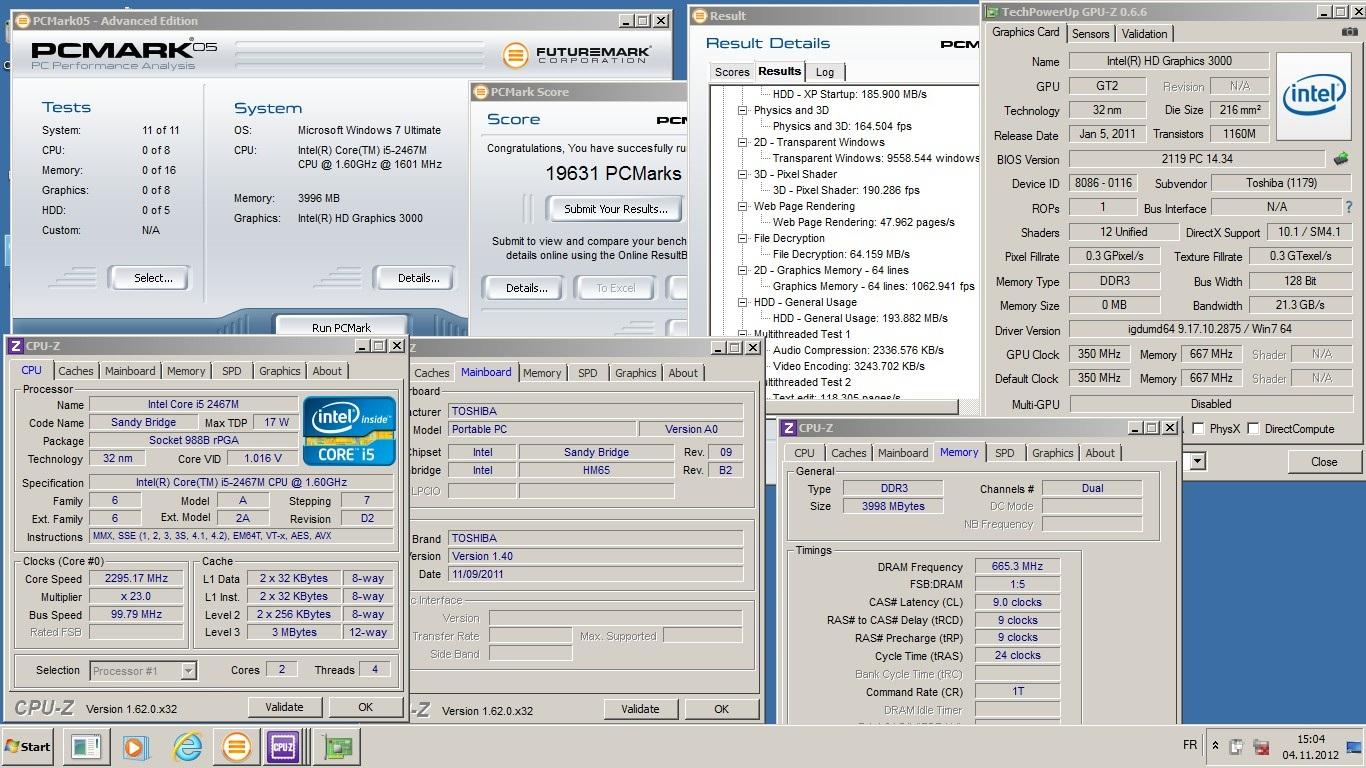The height and width of the screenshot is (768, 1366).
Task: Click Submit Your Results... button
Action: pos(615,209)
